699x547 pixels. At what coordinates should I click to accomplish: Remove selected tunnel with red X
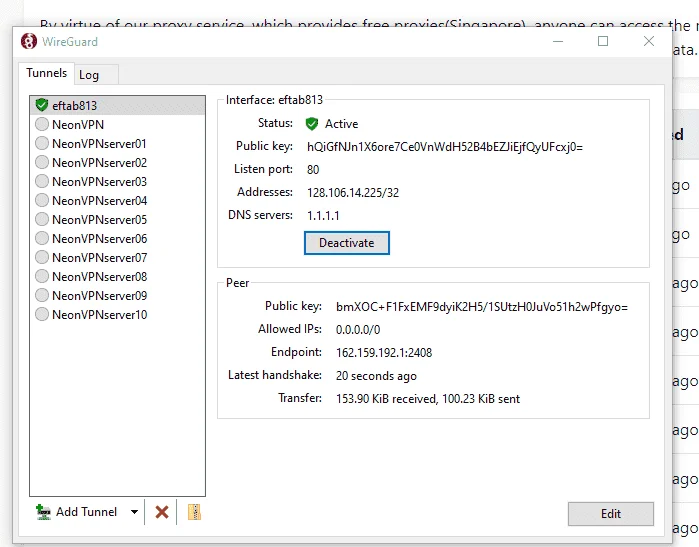click(162, 512)
